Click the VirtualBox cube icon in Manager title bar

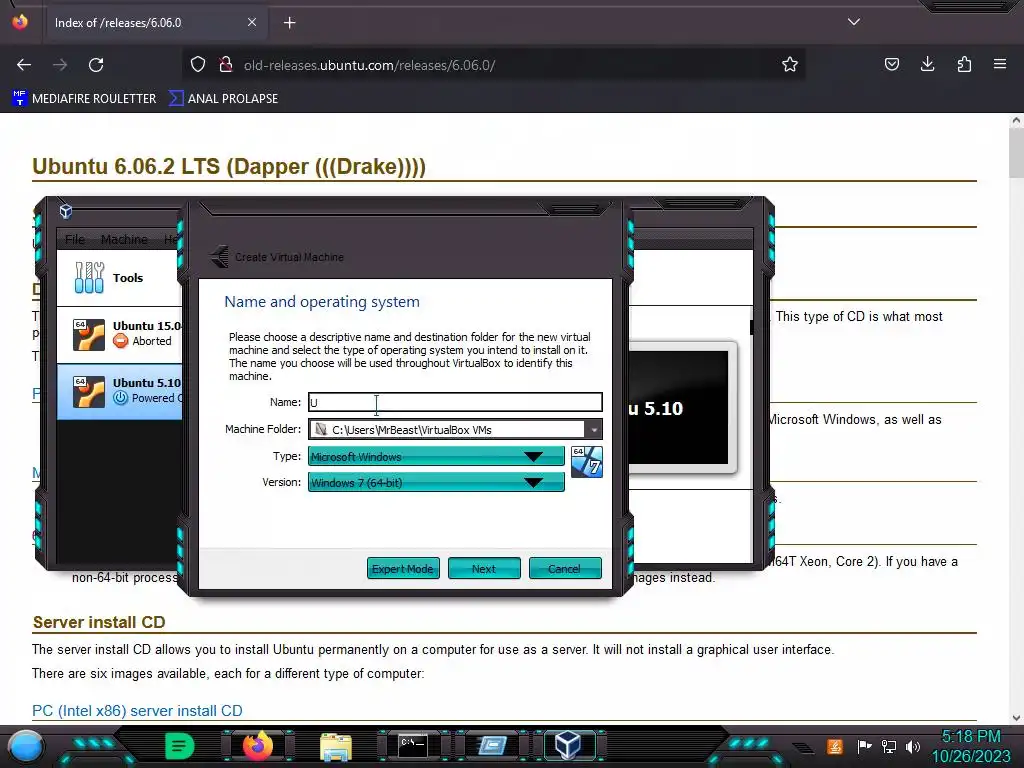coord(66,211)
